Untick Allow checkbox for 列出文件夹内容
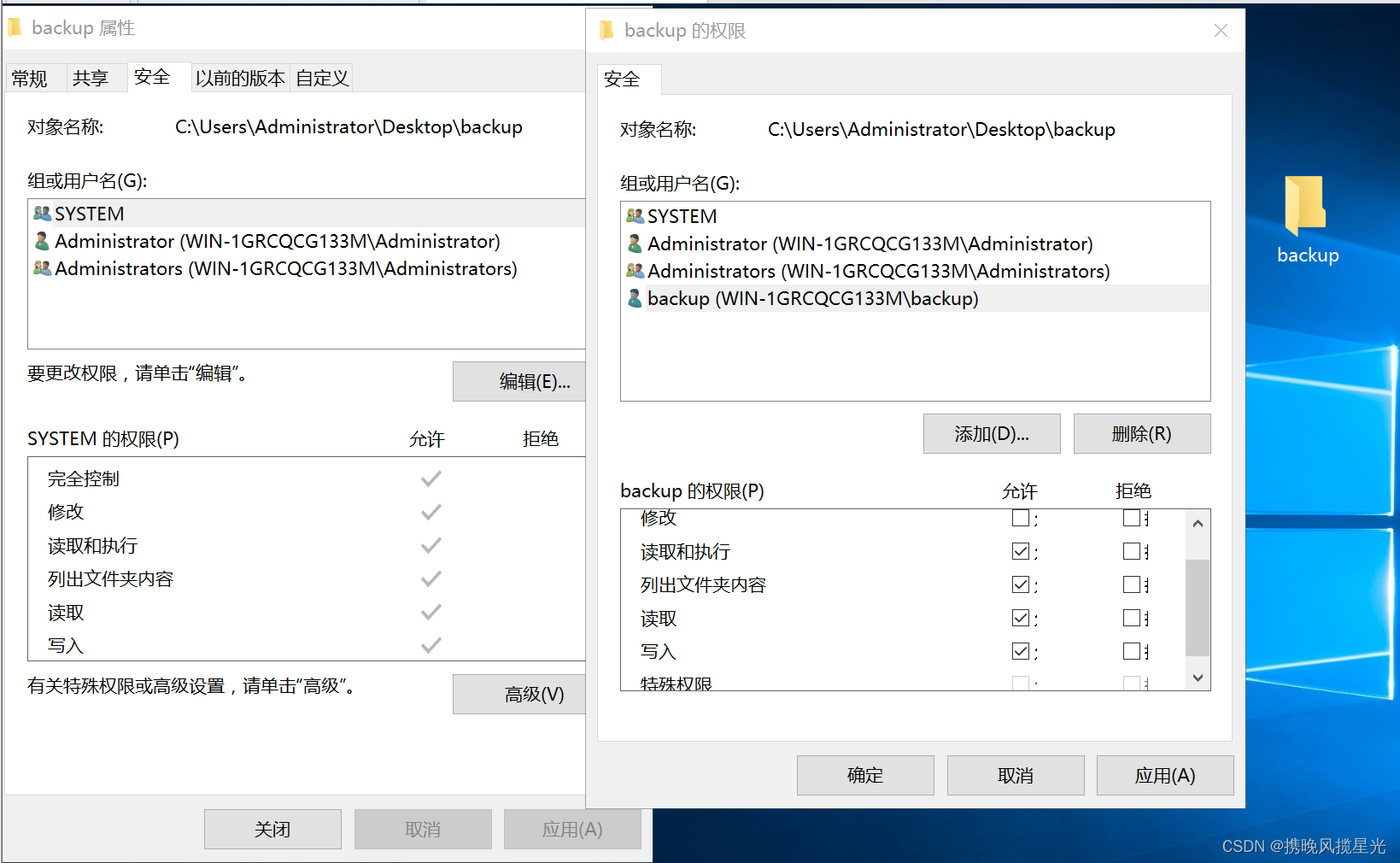This screenshot has height=863, width=1400. pyautogui.click(x=1020, y=584)
